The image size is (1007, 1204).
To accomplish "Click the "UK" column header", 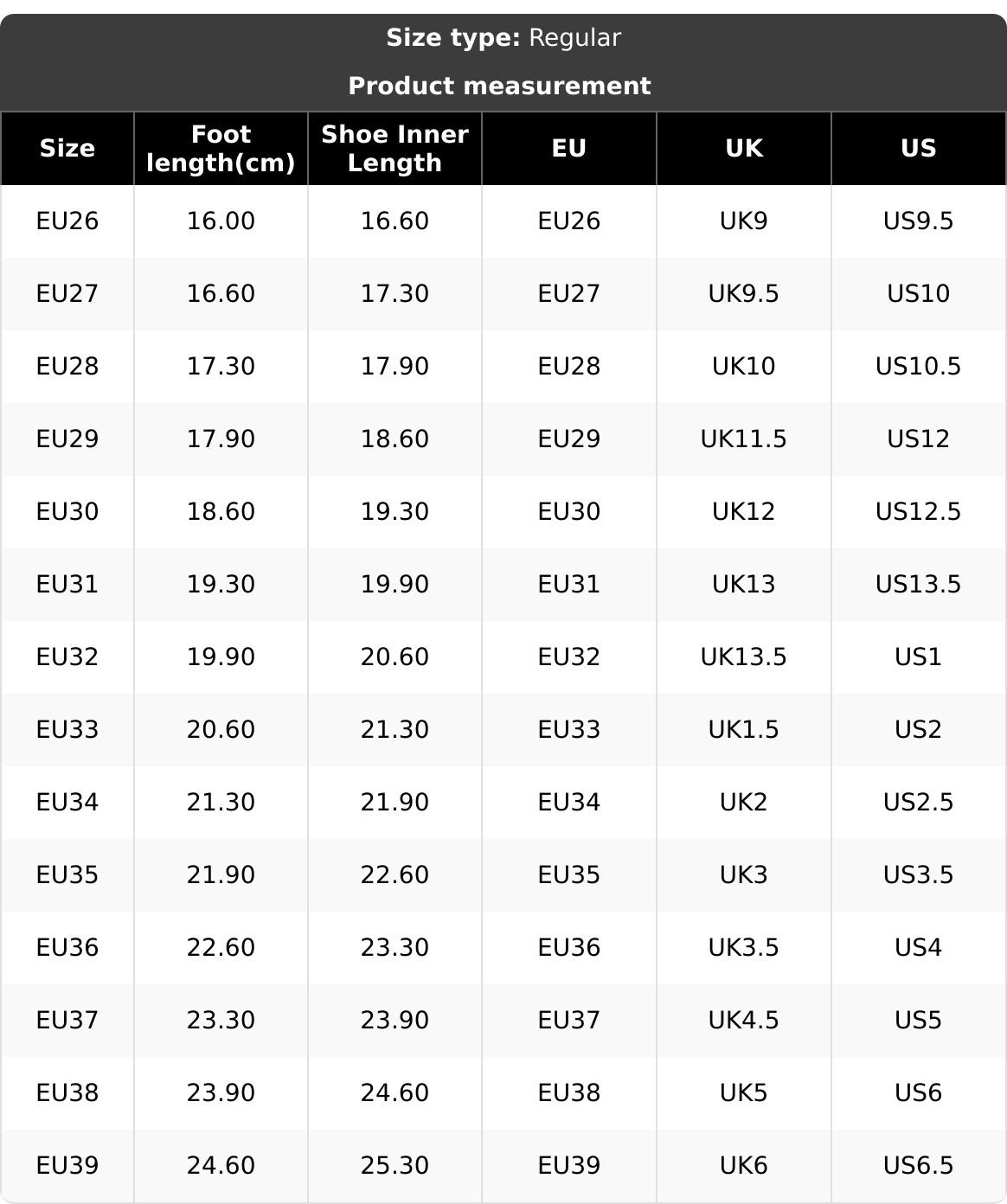I will pyautogui.click(x=744, y=149).
